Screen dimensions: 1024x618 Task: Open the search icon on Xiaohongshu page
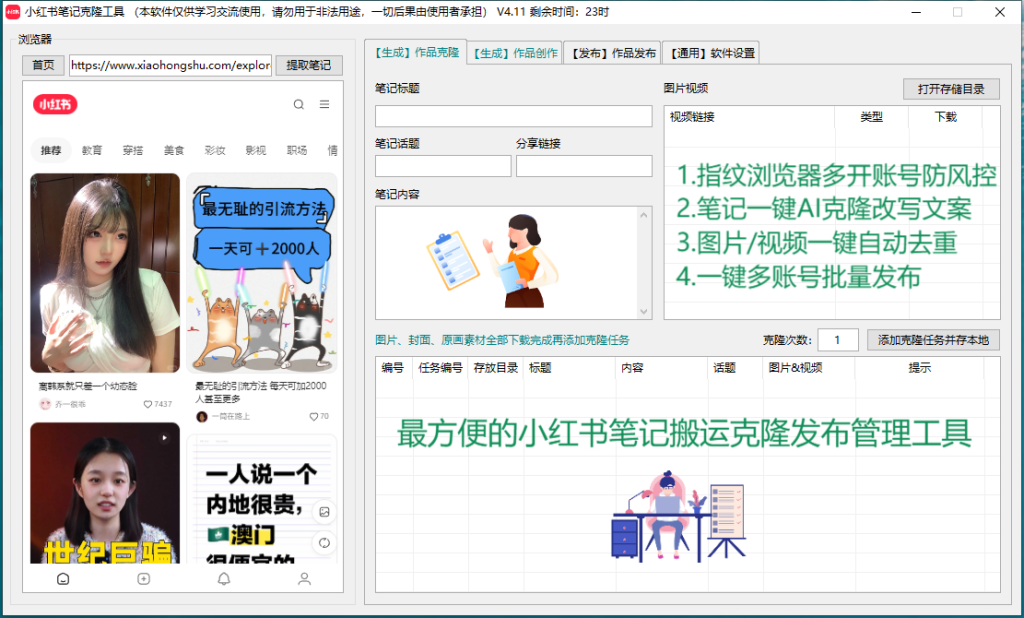[299, 104]
